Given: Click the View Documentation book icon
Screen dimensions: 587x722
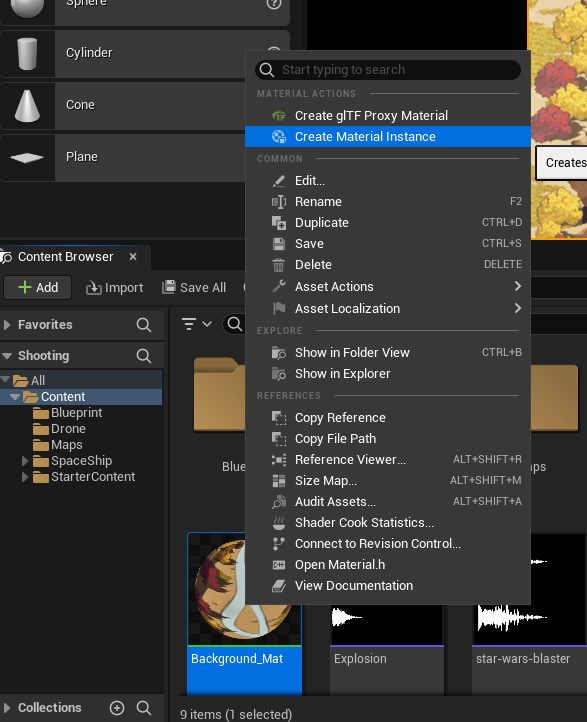Looking at the screenshot, I should click(x=279, y=586).
